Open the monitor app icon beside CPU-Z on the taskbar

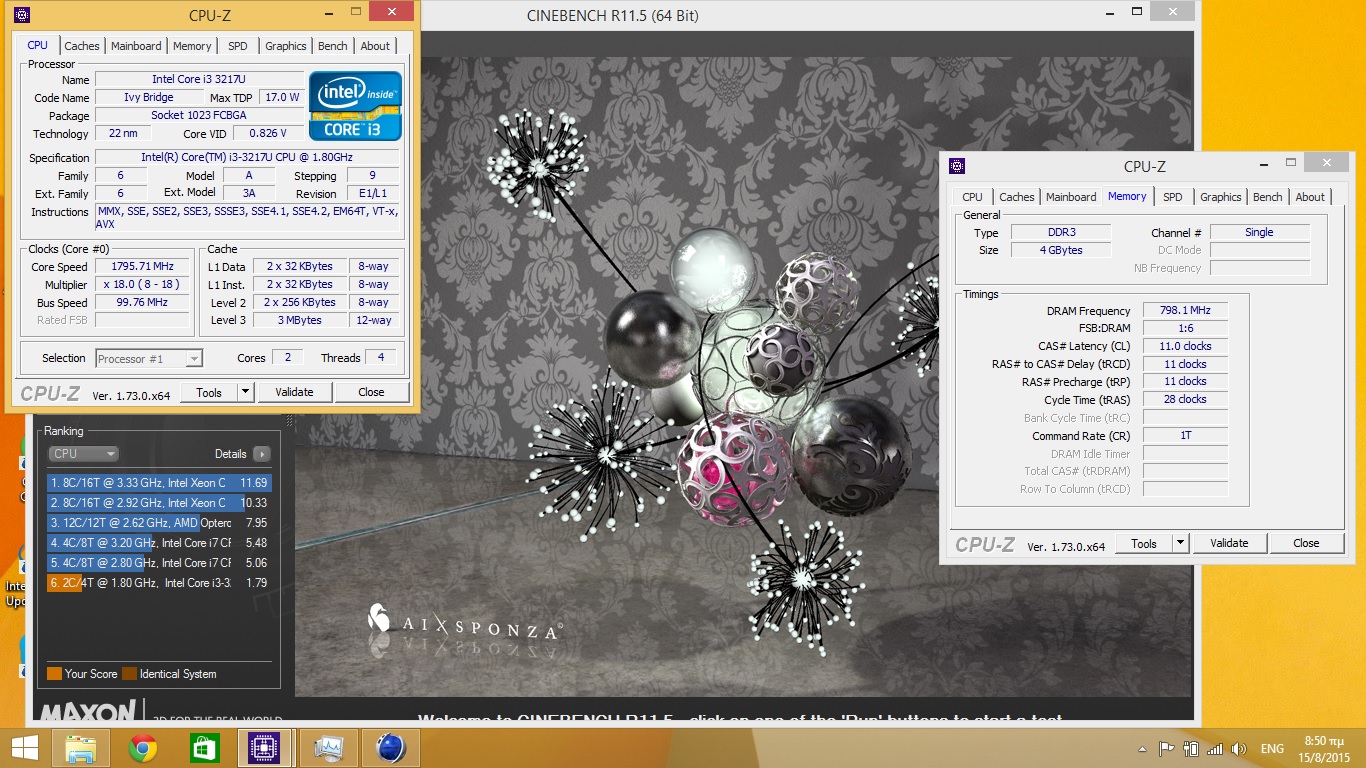328,748
